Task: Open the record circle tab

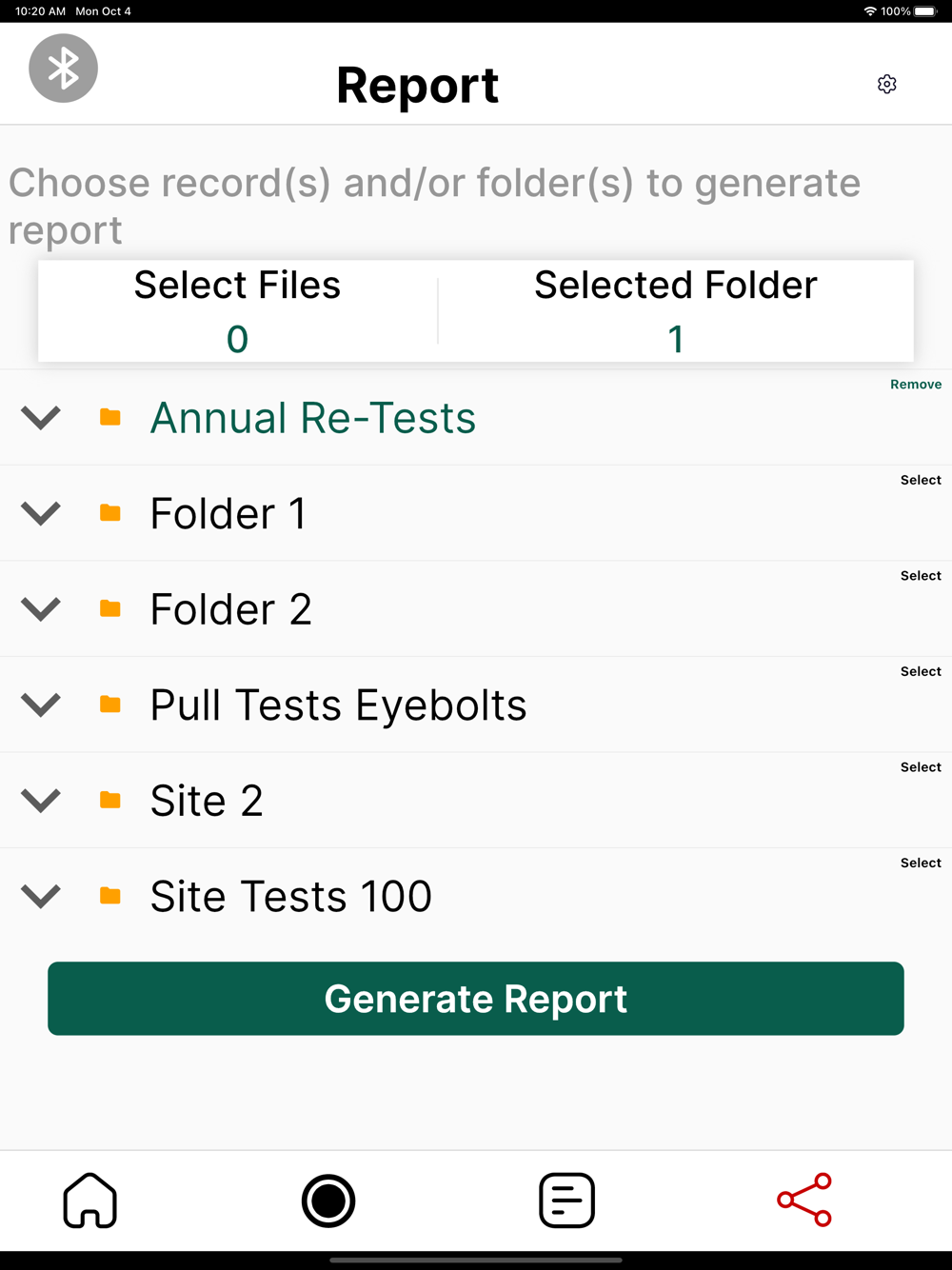Action: [328, 1200]
